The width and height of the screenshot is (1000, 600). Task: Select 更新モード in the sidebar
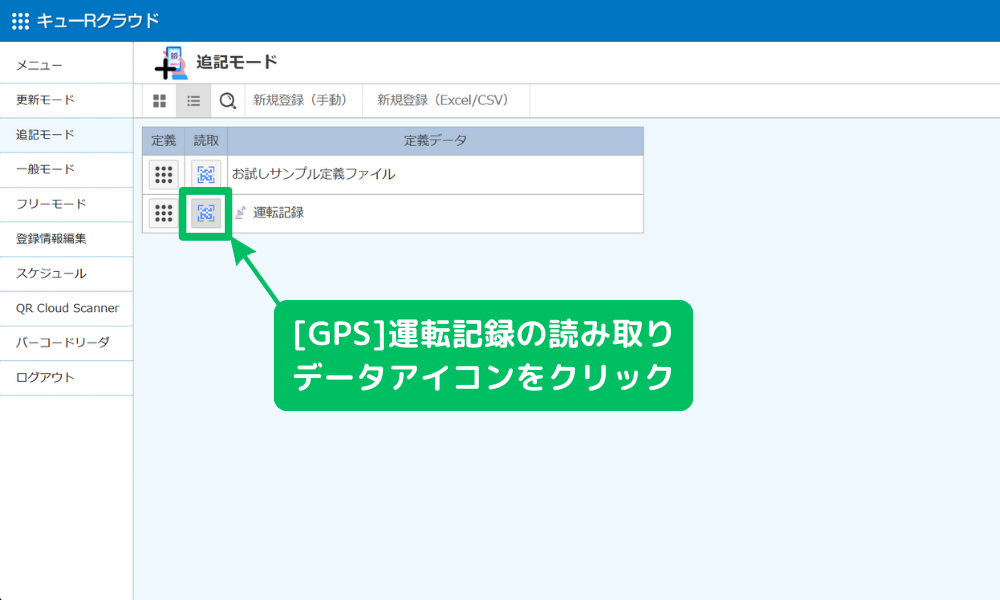pyautogui.click(x=45, y=100)
